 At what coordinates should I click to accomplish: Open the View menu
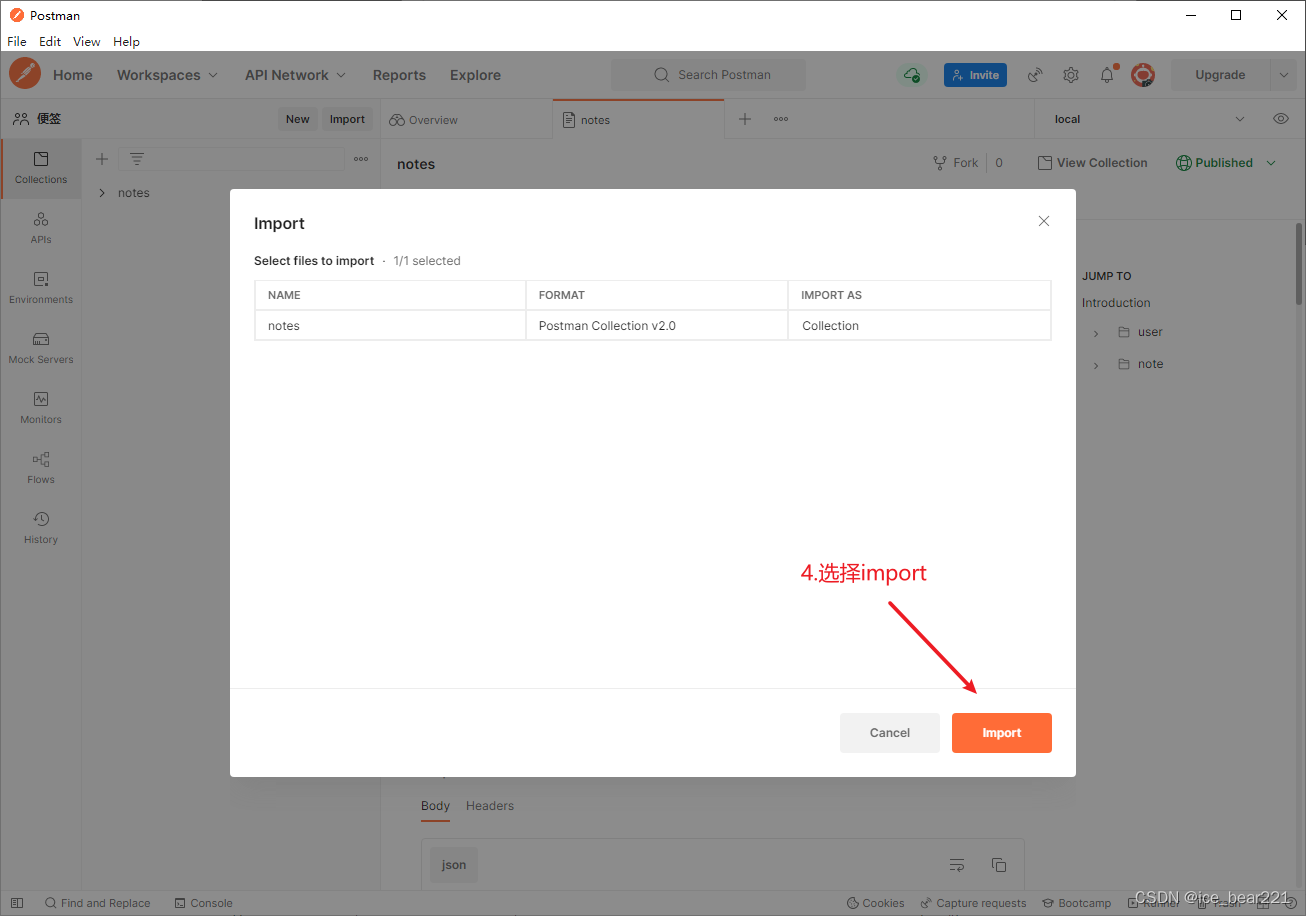tap(87, 42)
